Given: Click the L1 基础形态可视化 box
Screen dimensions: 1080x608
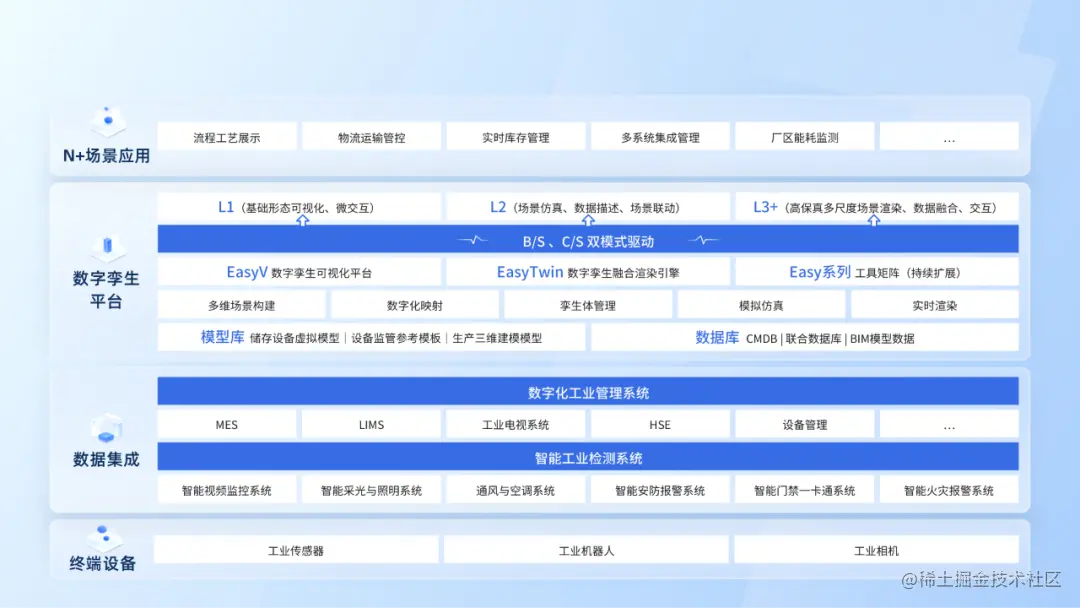Looking at the screenshot, I should coord(299,207).
